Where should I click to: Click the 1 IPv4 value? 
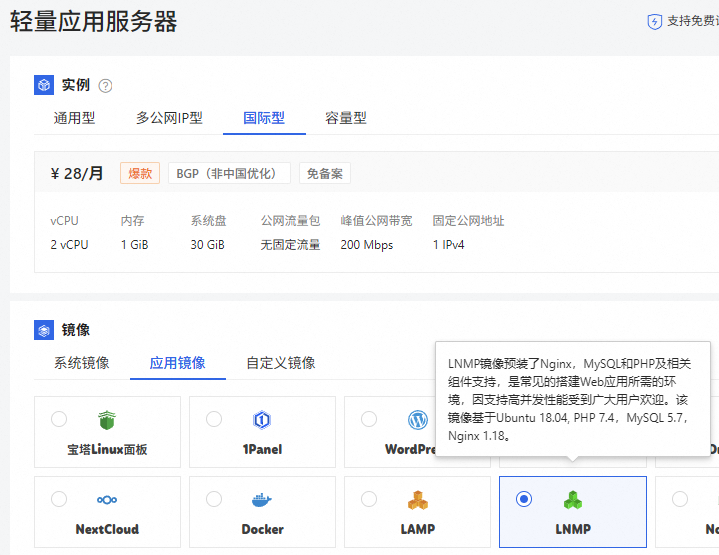448,245
